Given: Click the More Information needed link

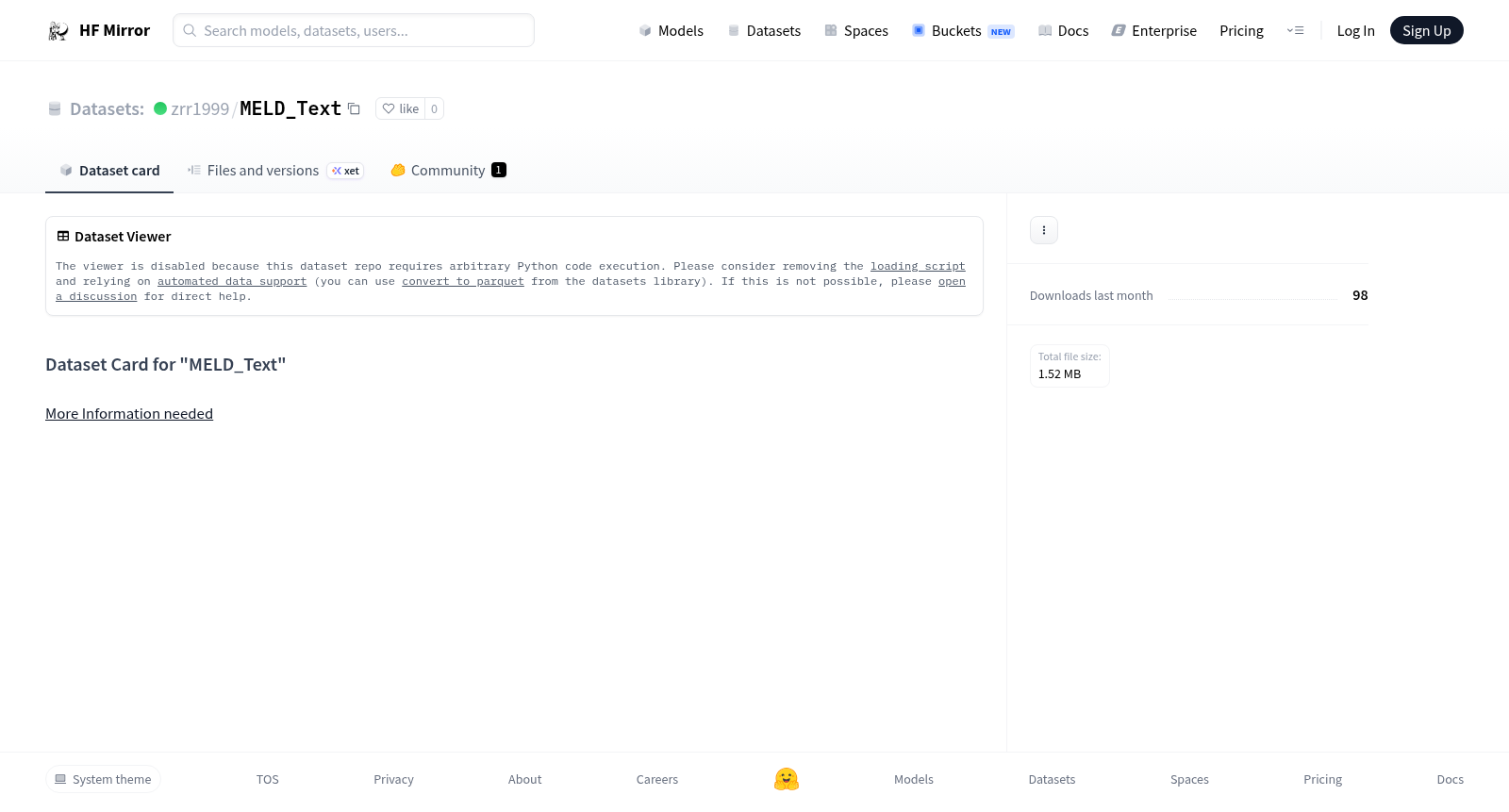Looking at the screenshot, I should coord(129,413).
